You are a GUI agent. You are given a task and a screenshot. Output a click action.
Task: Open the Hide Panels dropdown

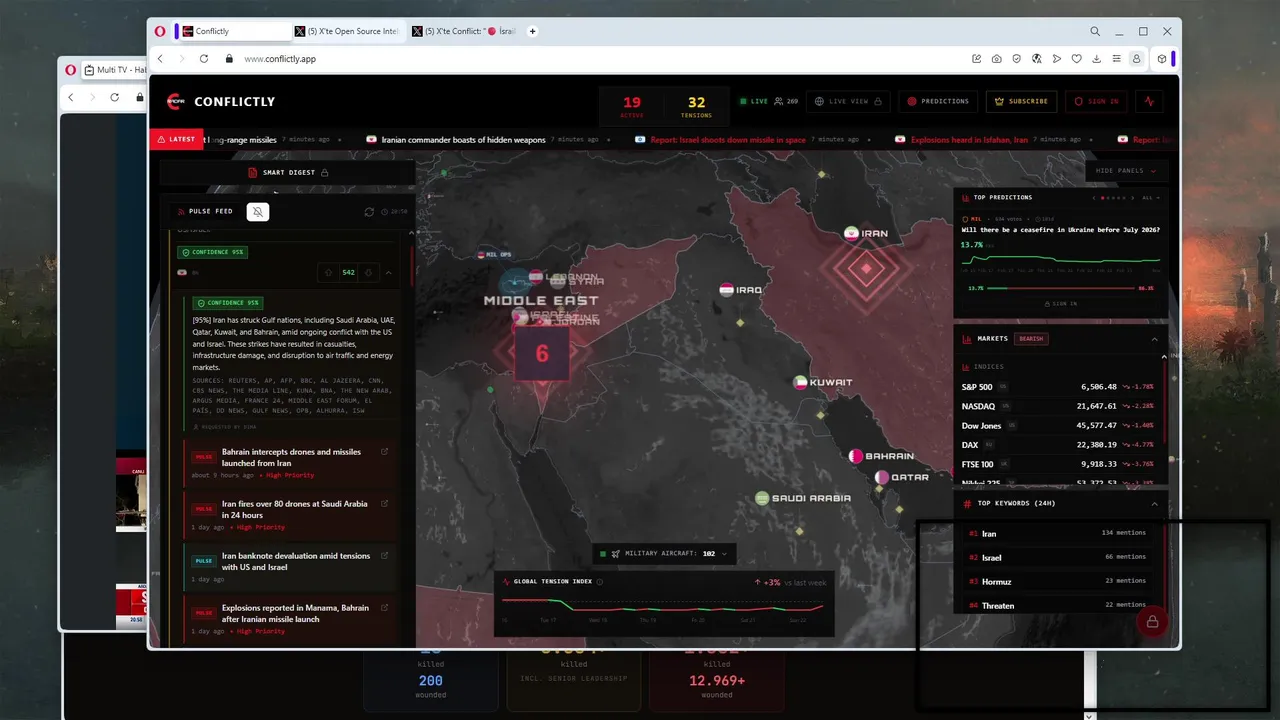click(x=1125, y=171)
